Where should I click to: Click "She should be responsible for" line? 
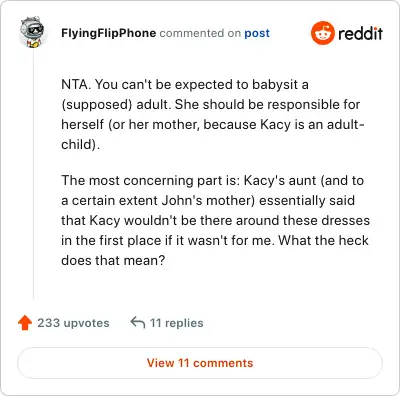point(267,105)
